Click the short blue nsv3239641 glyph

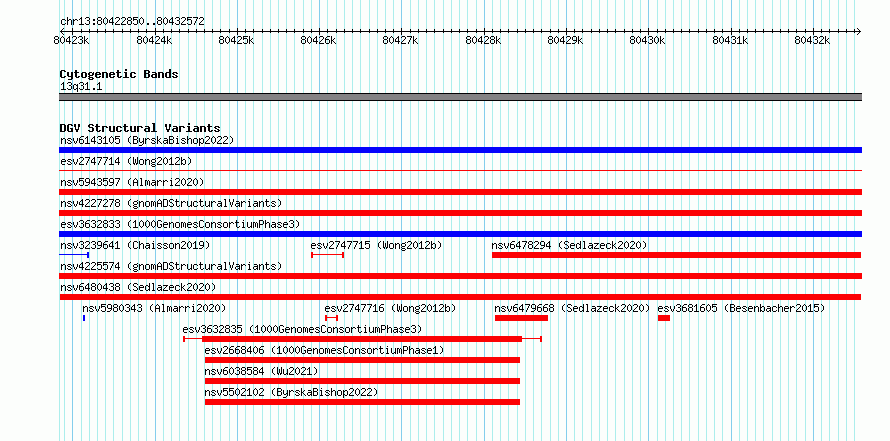tap(74, 255)
